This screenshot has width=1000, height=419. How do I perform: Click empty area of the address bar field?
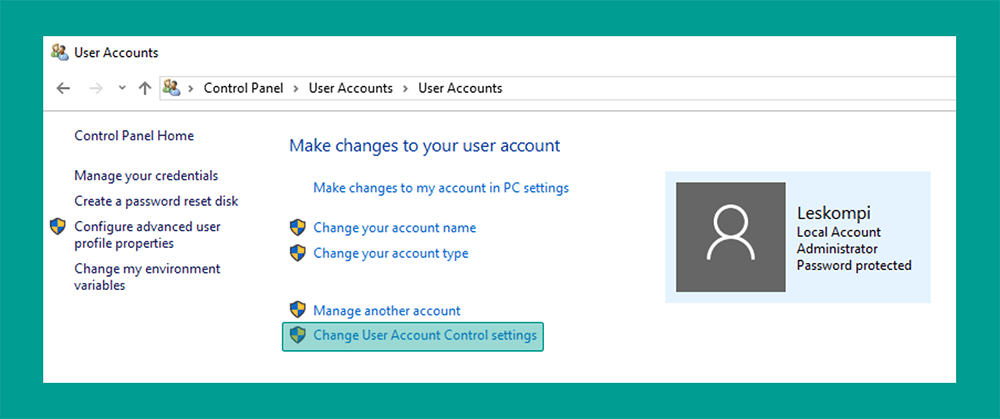(727, 88)
